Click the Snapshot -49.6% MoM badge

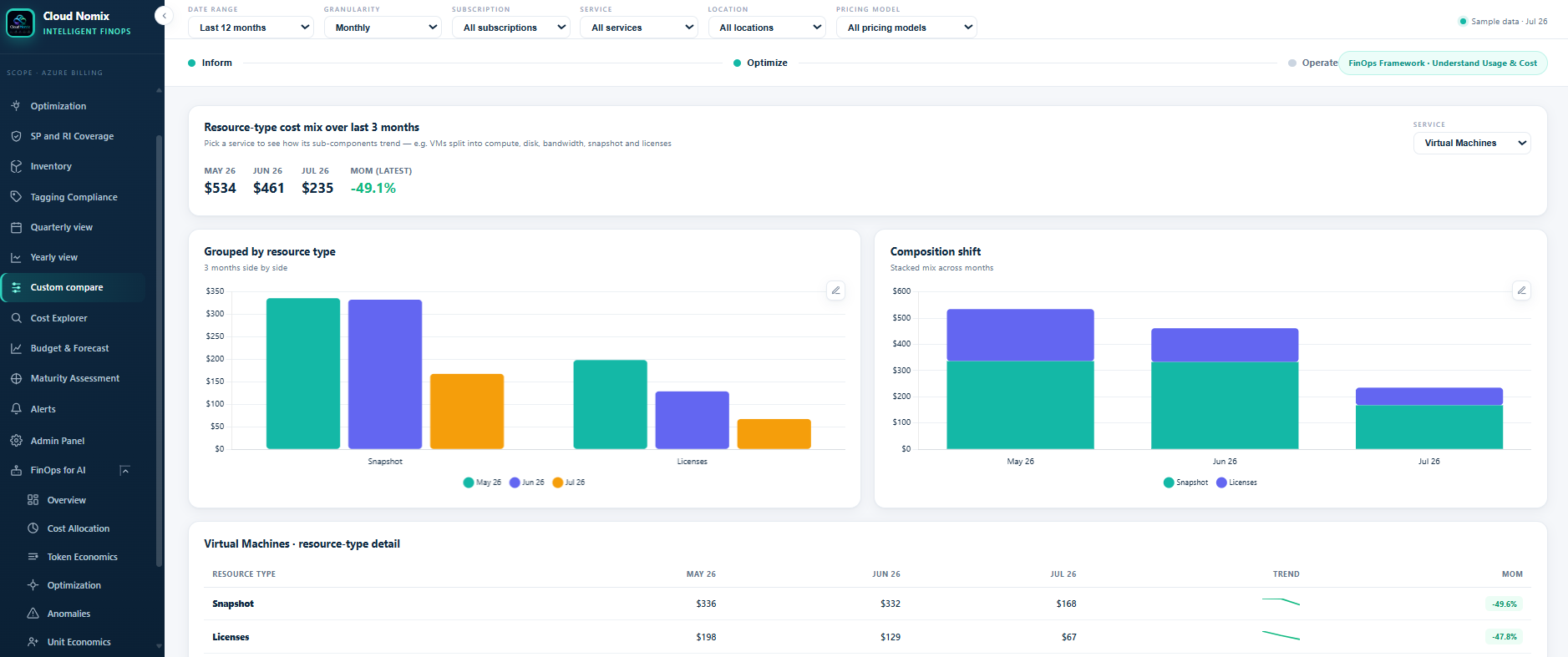pyautogui.click(x=1505, y=604)
